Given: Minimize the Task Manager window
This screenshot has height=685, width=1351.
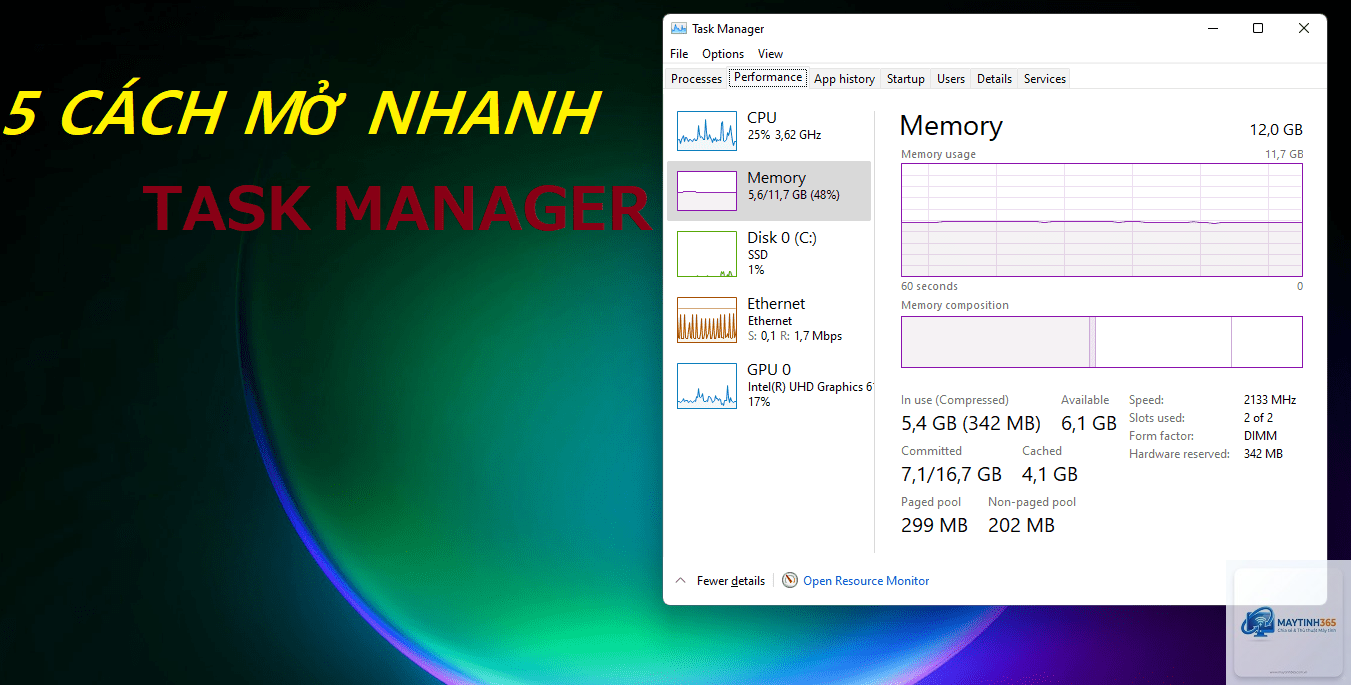Looking at the screenshot, I should 1212,29.
